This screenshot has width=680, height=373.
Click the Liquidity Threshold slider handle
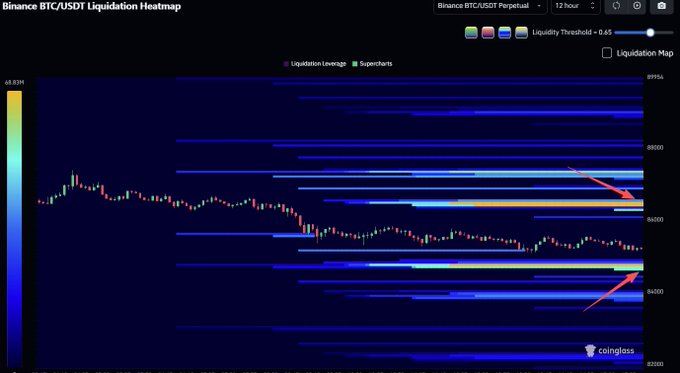pos(650,33)
